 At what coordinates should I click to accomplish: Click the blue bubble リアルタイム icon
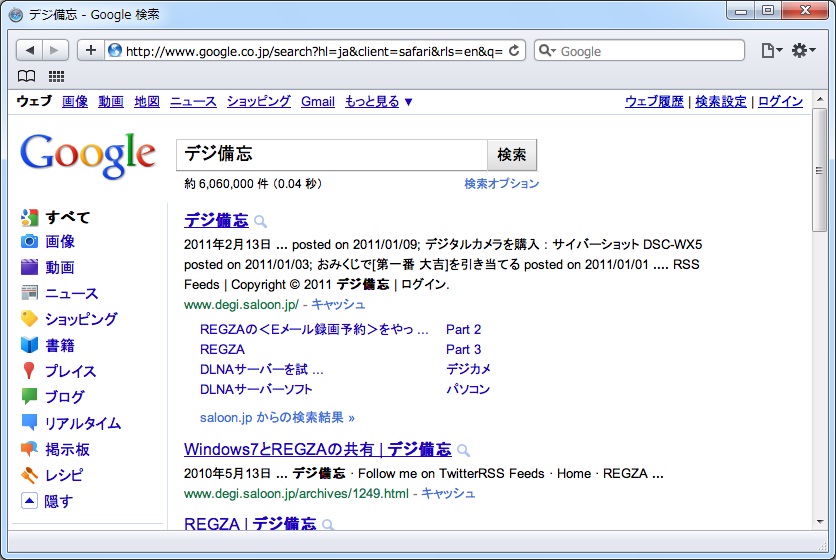click(30, 422)
